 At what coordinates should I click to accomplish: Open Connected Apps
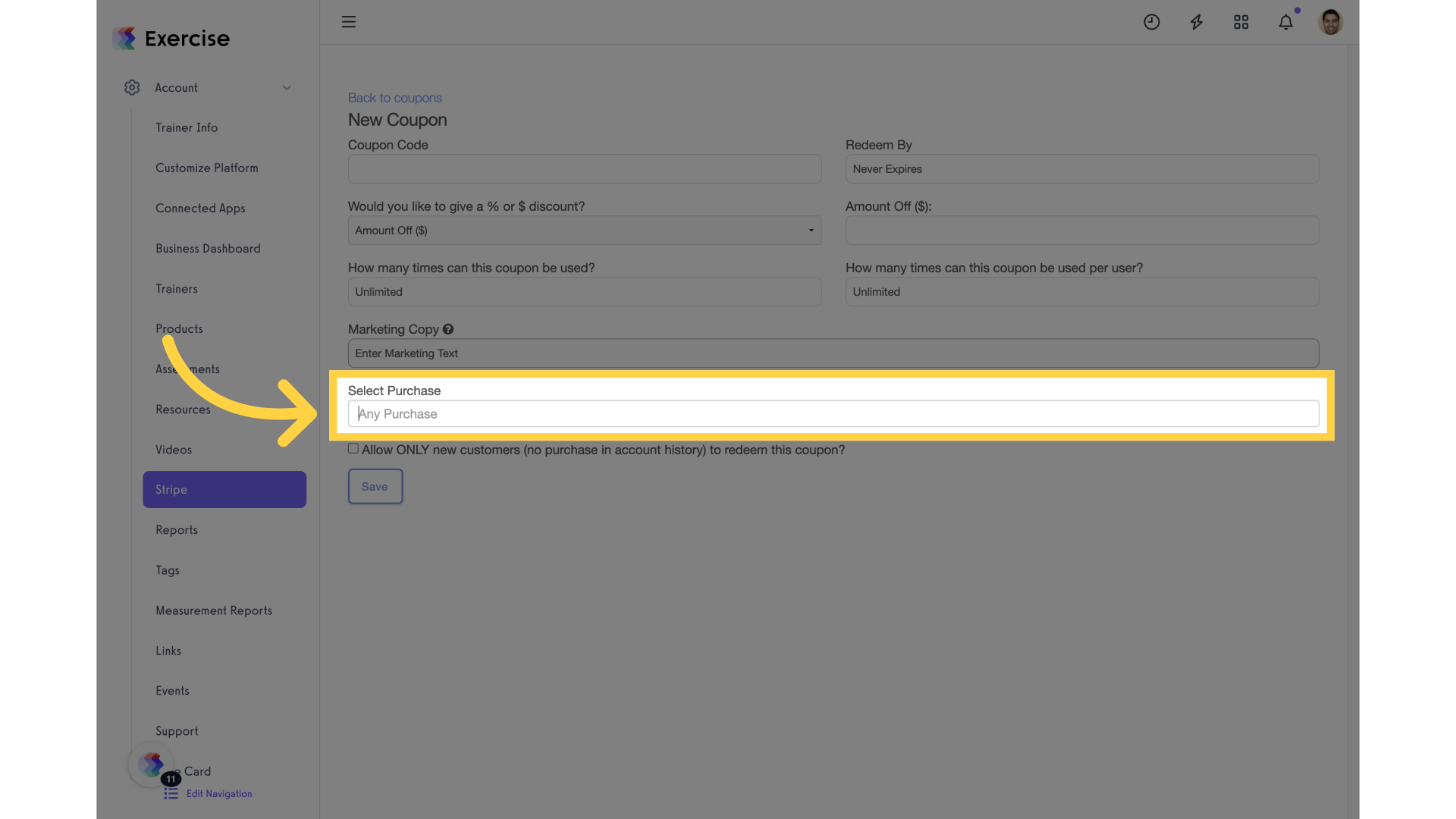200,208
